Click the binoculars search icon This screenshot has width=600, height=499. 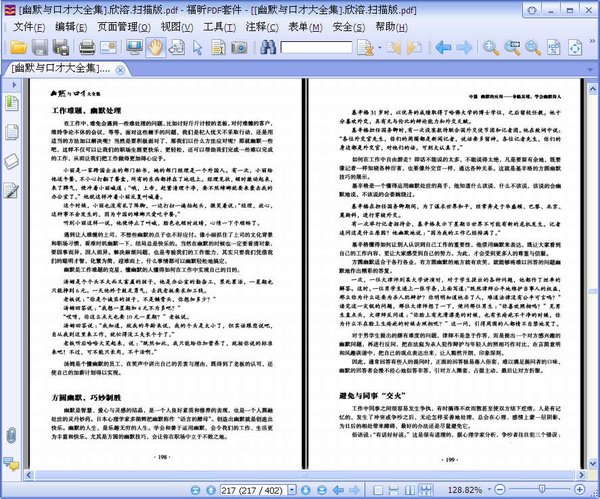(268, 47)
